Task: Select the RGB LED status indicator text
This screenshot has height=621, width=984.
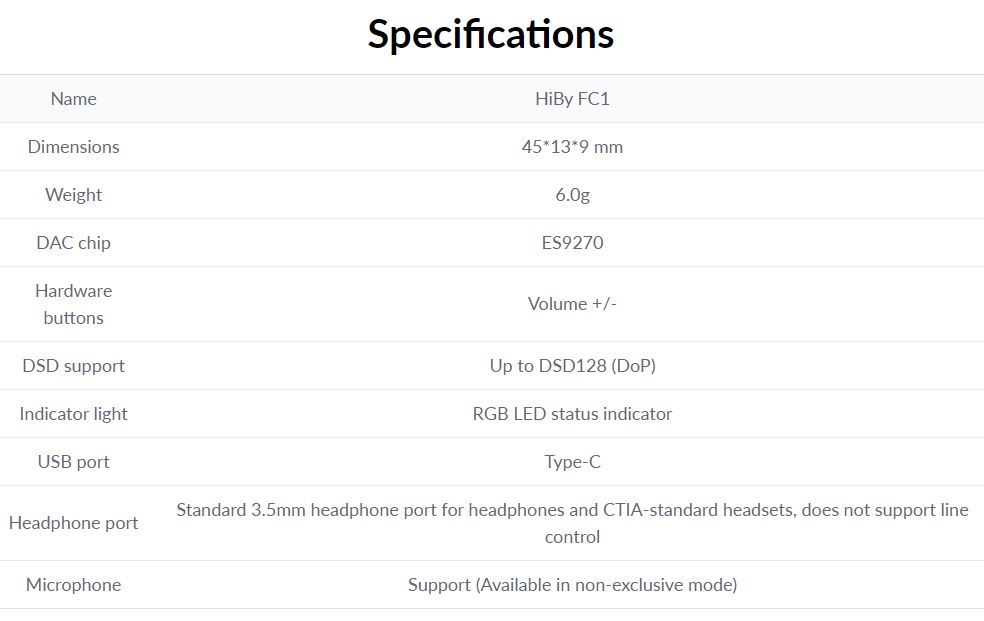Action: (572, 414)
